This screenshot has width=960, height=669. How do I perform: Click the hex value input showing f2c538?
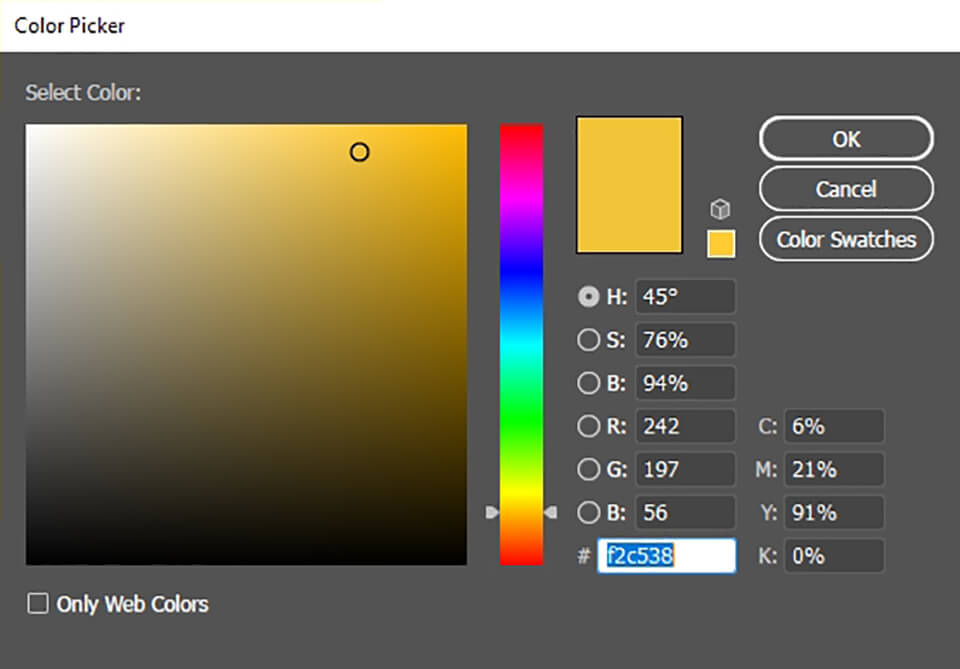pos(666,556)
